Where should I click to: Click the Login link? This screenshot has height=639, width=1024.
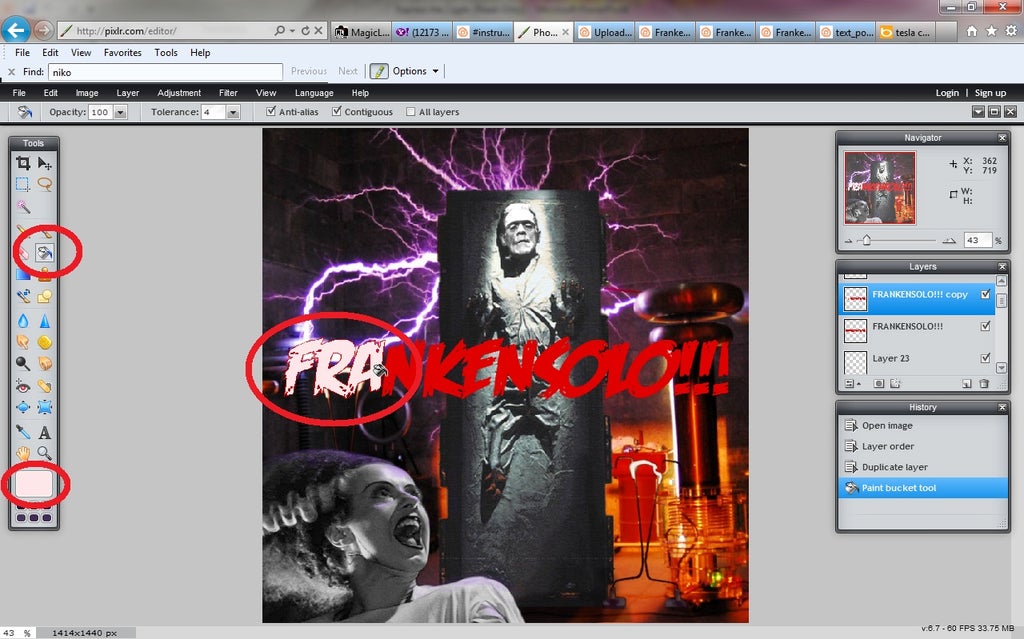947,93
